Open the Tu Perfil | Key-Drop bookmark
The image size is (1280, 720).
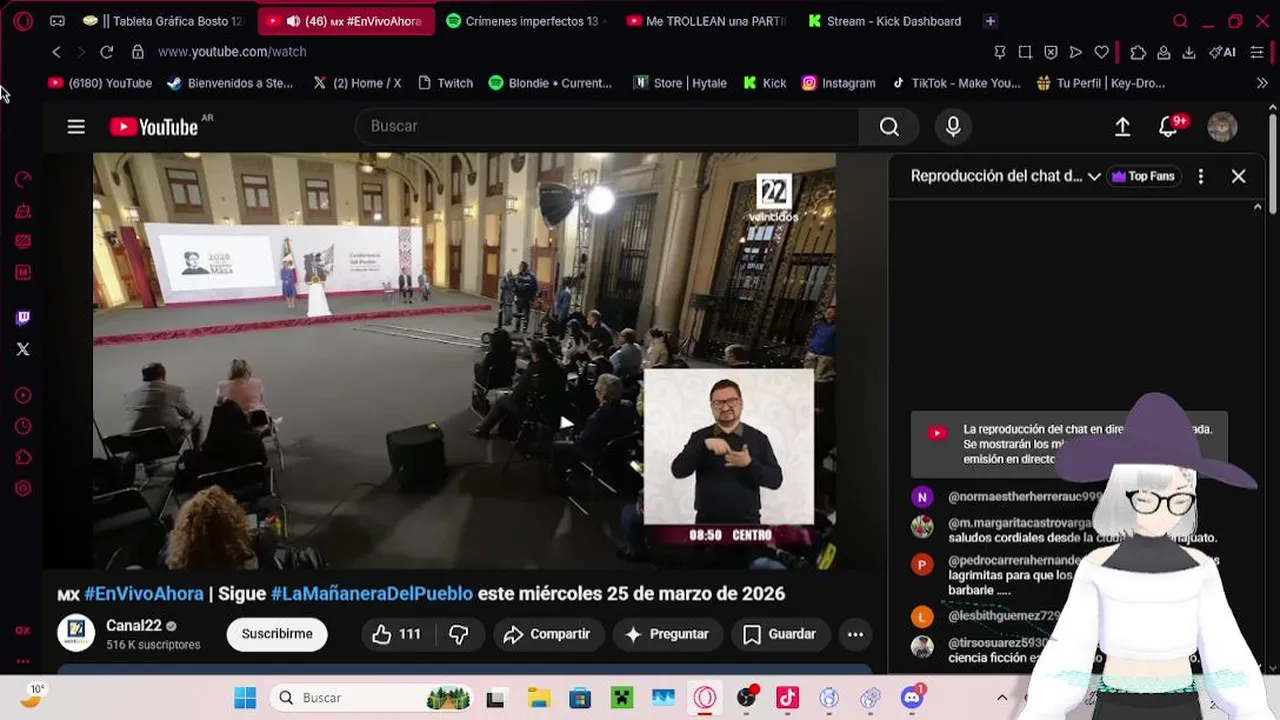point(1102,83)
